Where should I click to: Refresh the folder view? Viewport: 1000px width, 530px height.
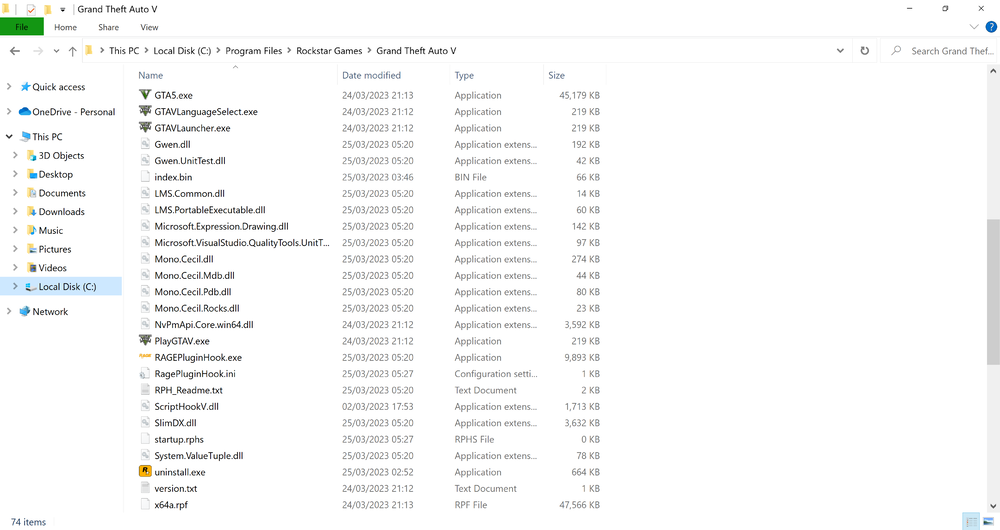pyautogui.click(x=865, y=51)
